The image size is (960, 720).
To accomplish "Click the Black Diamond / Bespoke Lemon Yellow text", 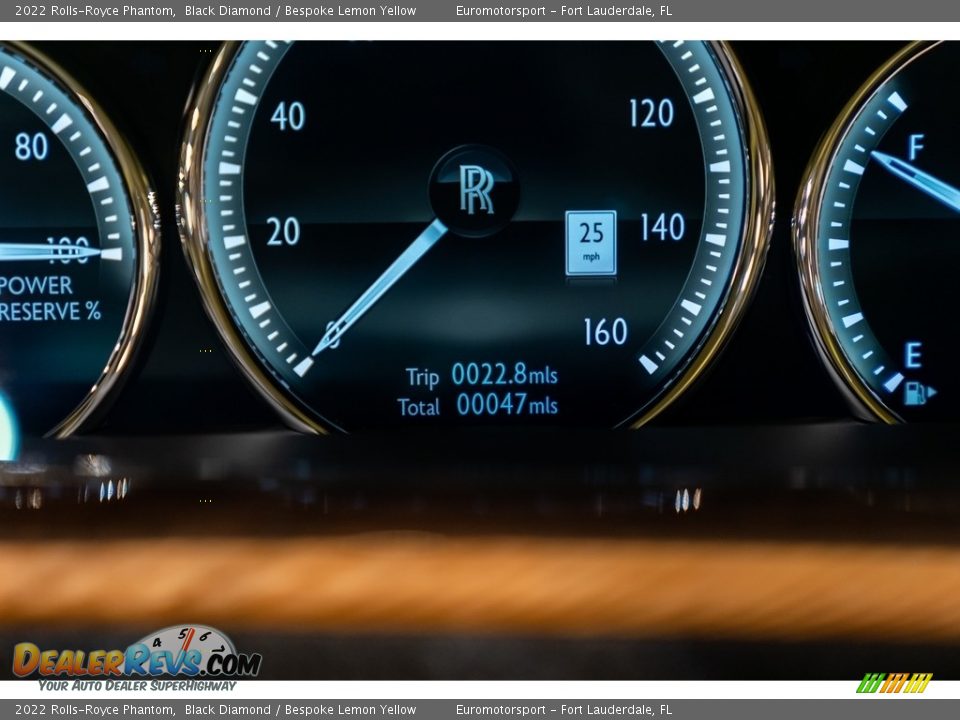I will 300,10.
